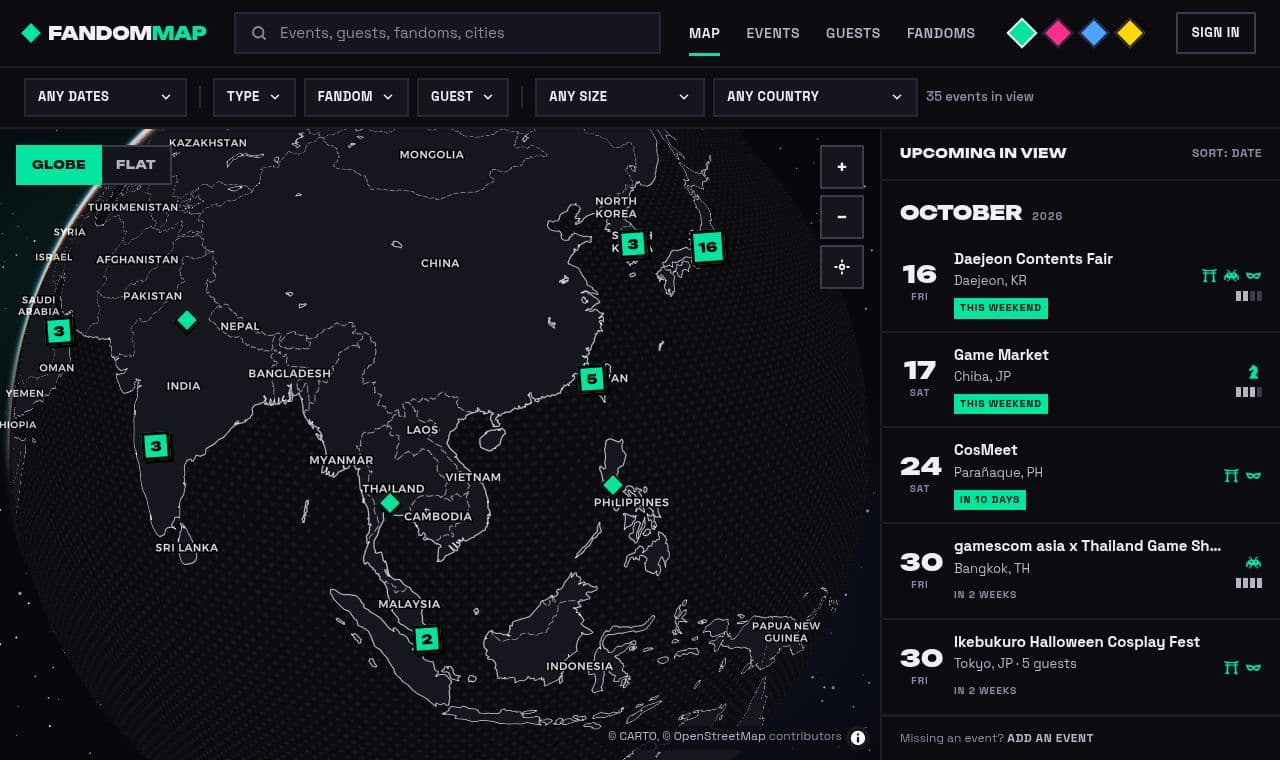The width and height of the screenshot is (1280, 760).
Task: Switch to the Fandoms tab
Action: pyautogui.click(x=941, y=33)
